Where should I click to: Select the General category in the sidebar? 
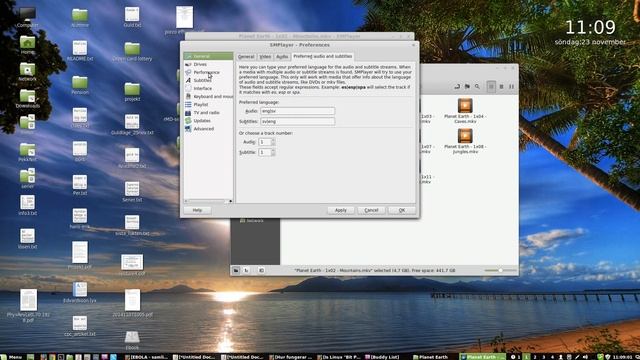[208, 56]
